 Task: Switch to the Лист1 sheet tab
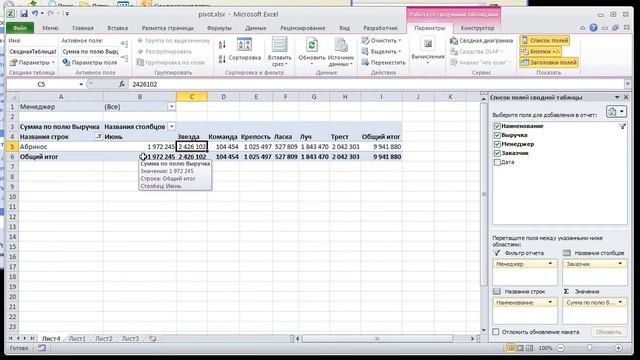click(77, 338)
